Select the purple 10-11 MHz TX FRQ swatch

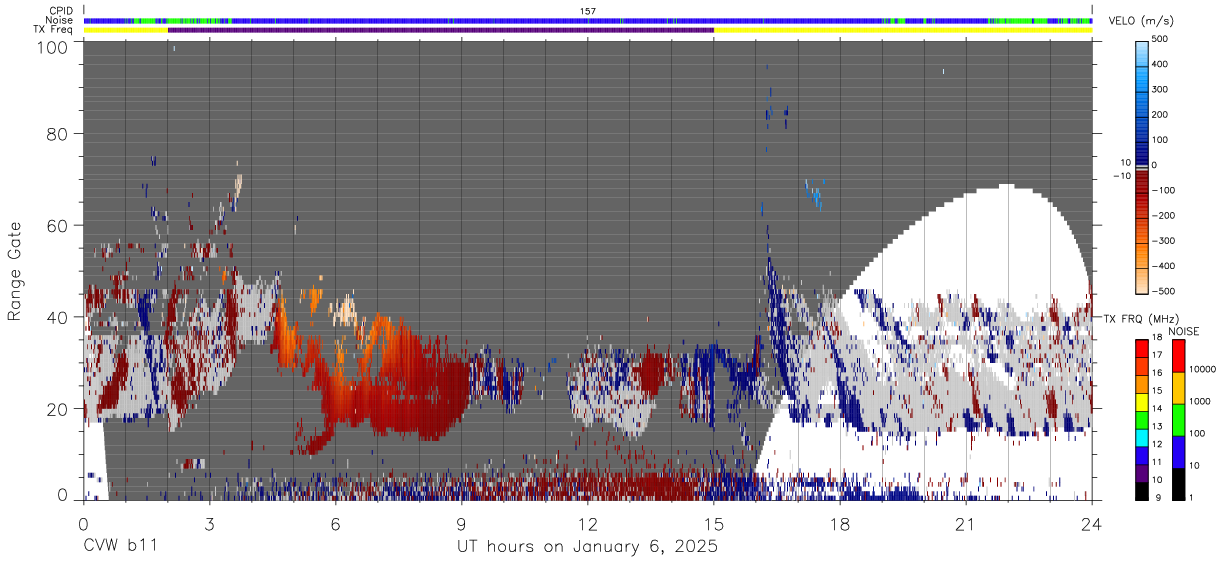(x=1141, y=473)
